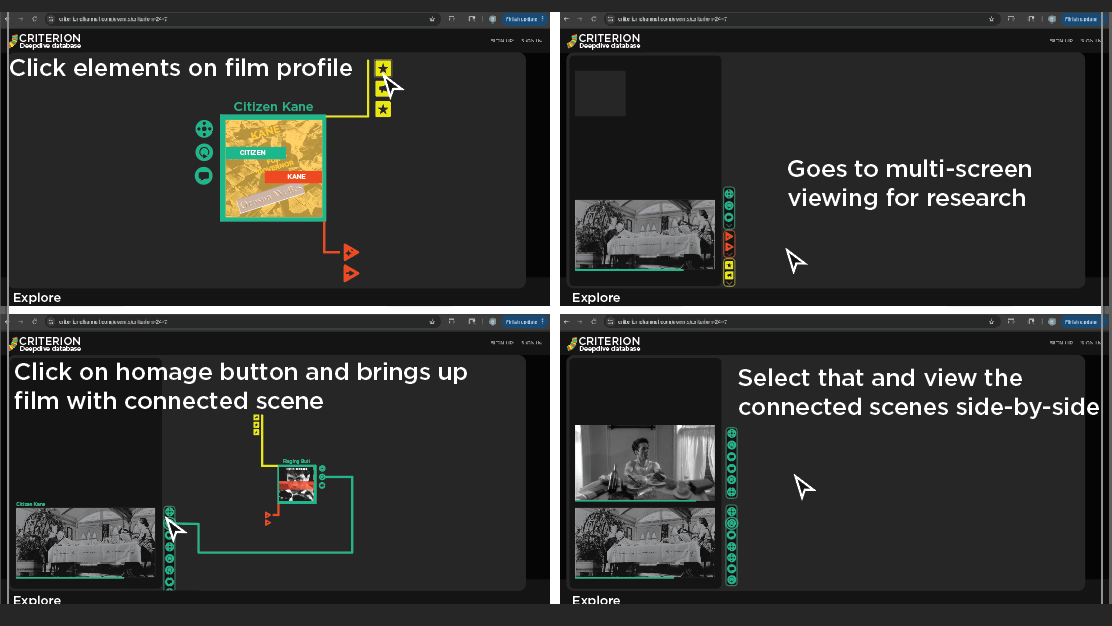Click 'Finish update' in the film profile panel browser

point(524,19)
